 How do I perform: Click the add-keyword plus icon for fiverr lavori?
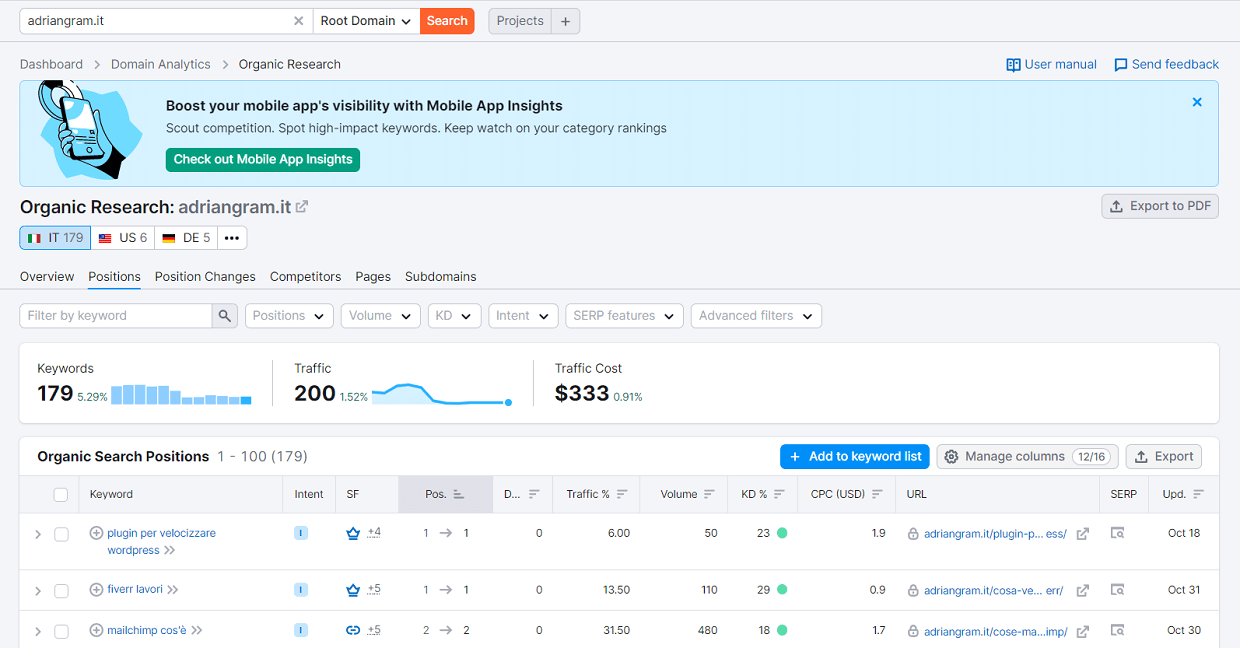tap(96, 590)
